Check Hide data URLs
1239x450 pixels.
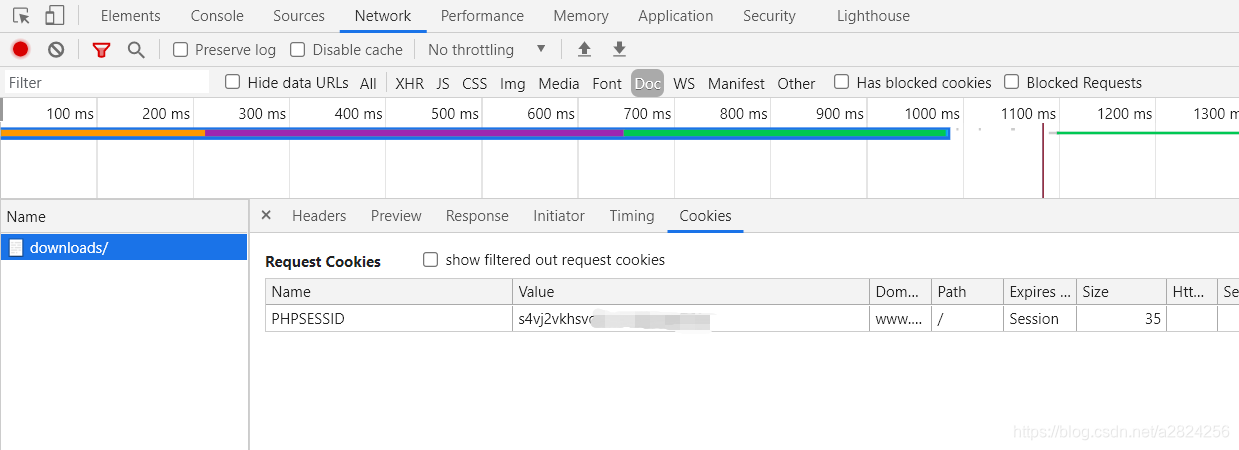pyautogui.click(x=232, y=82)
